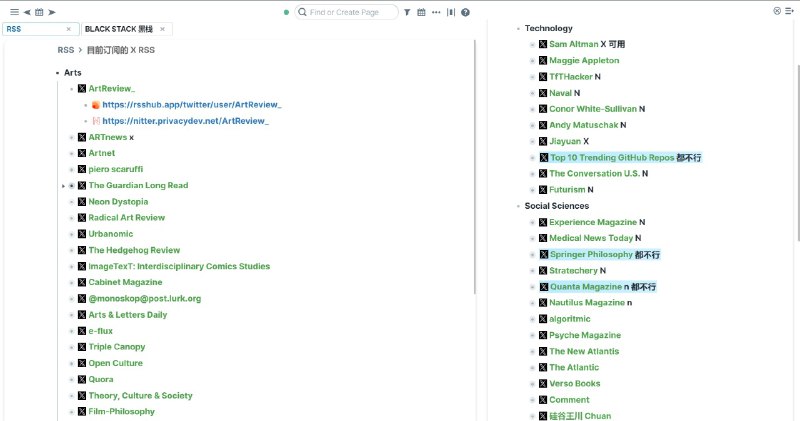This screenshot has width=800, height=421.
Task: Collapse the Arts bullet
Action: [x=58, y=73]
